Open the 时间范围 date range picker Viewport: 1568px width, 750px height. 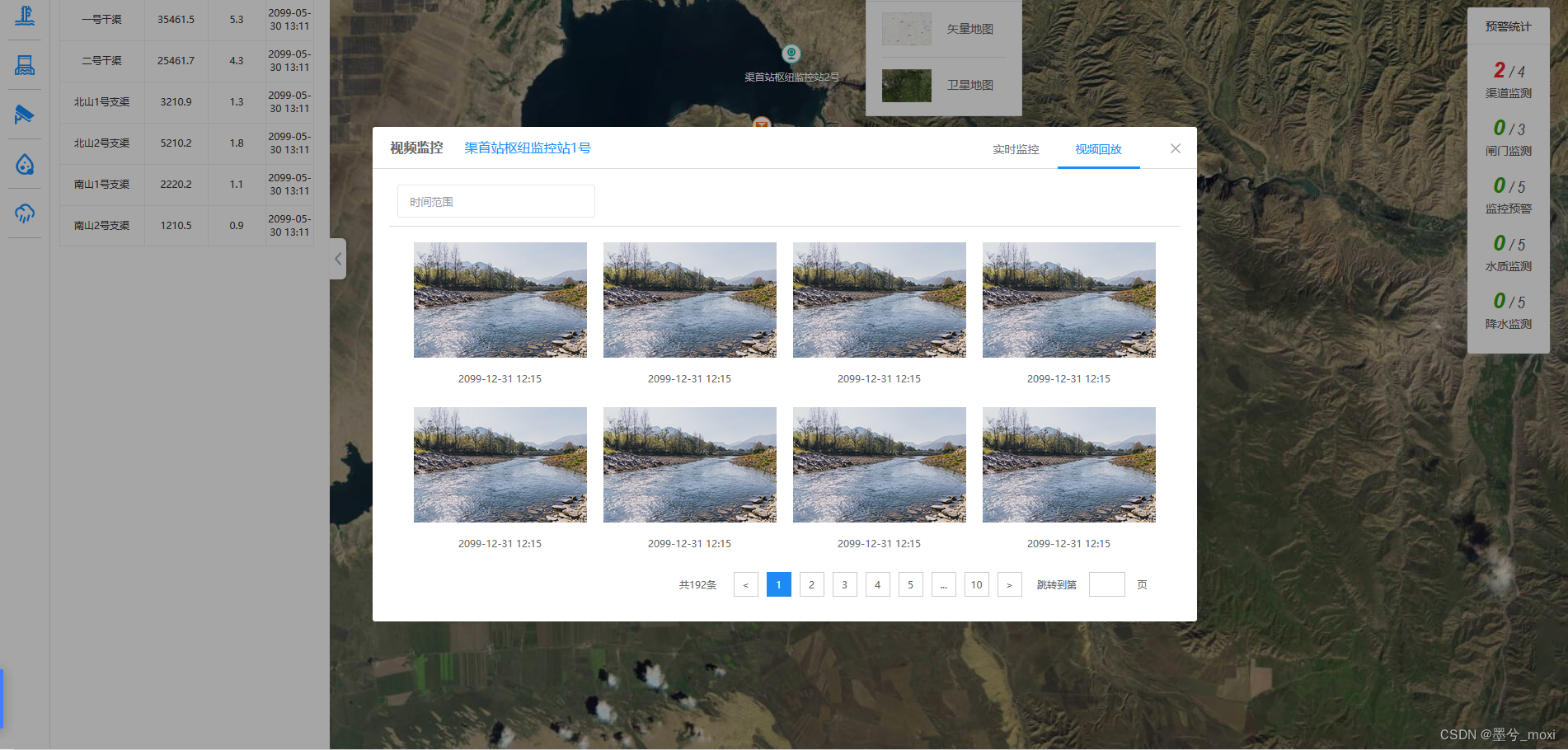pyautogui.click(x=495, y=200)
